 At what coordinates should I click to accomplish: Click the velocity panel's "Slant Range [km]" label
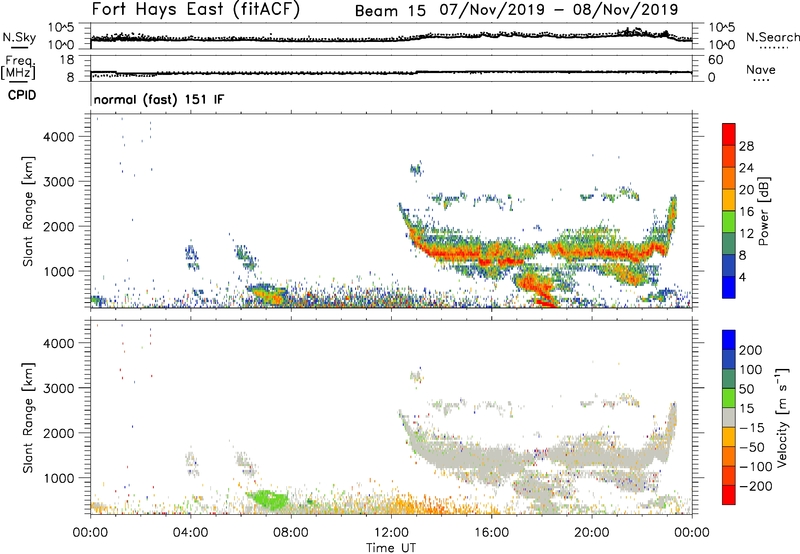click(28, 417)
